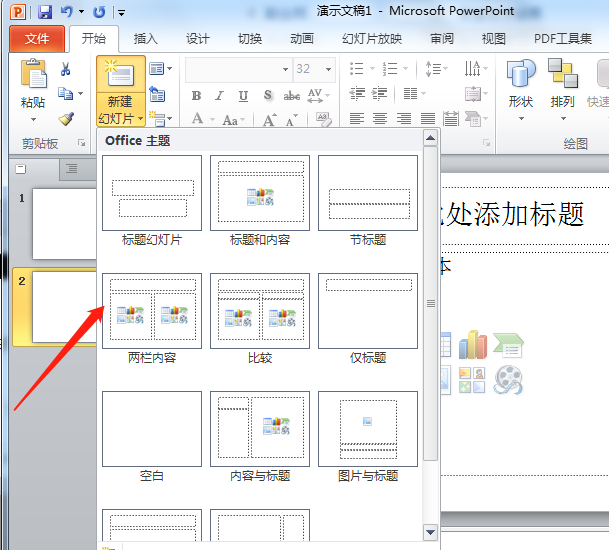
Task: Open the Shapes gallery
Action: click(521, 89)
